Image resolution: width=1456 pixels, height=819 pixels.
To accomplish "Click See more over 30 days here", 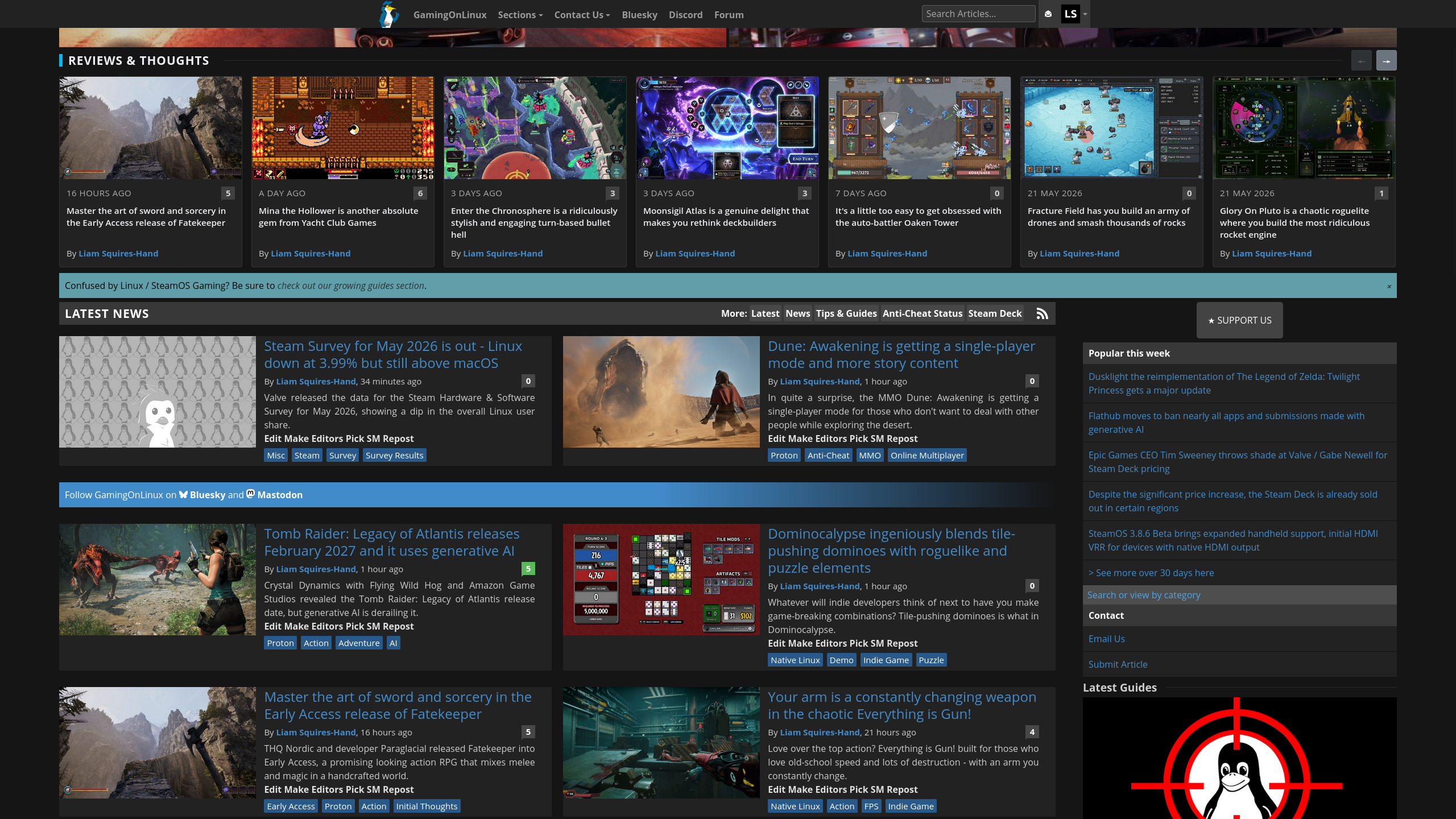I will (1151, 573).
